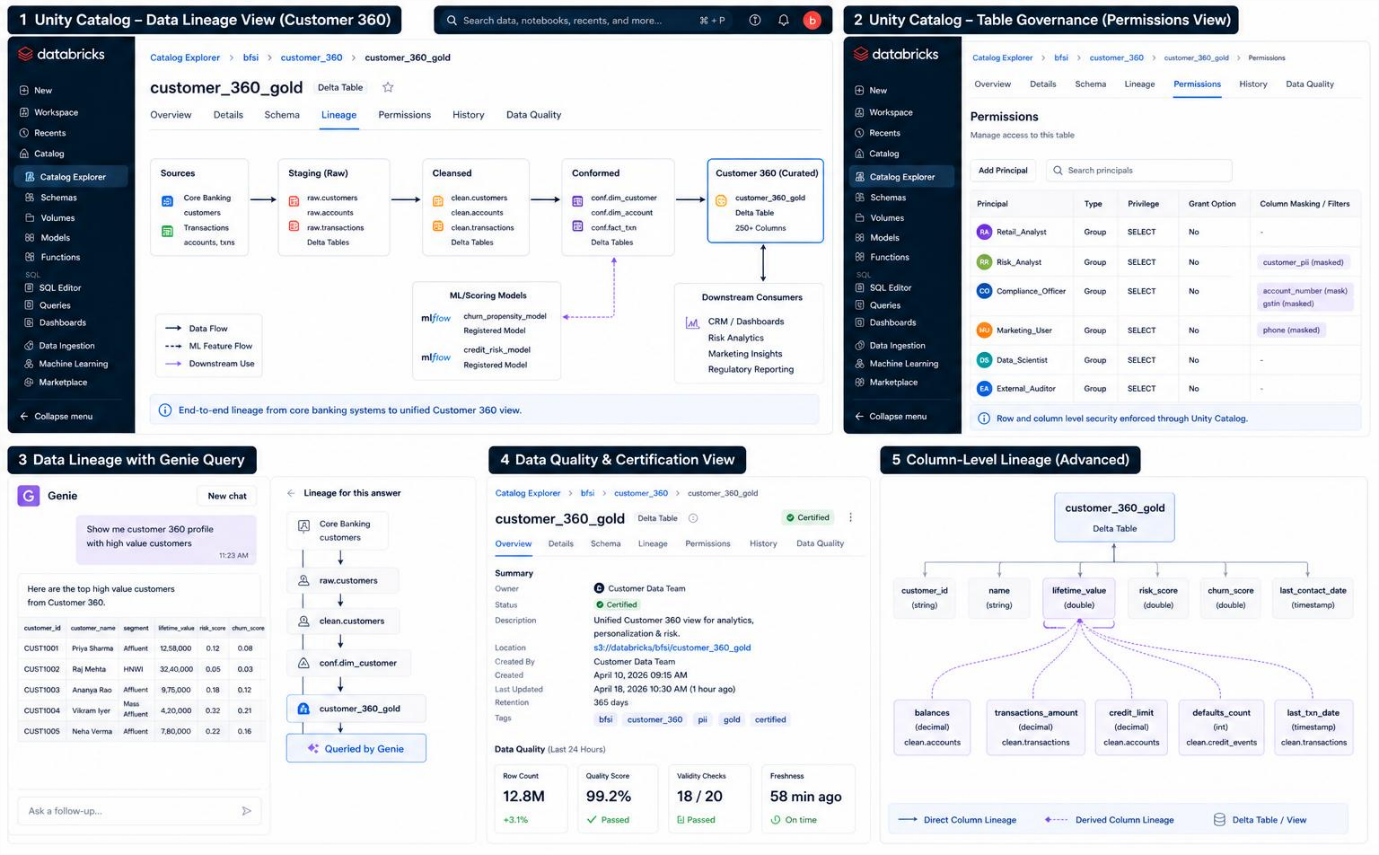This screenshot has width=1379, height=855.
Task: Click the purple Genie 'G' icon
Action: pyautogui.click(x=29, y=495)
